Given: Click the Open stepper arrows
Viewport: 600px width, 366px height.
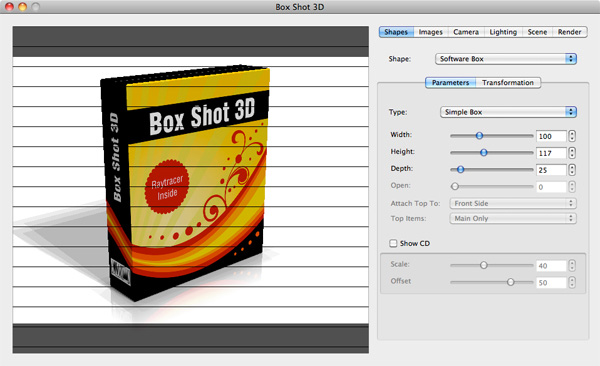Looking at the screenshot, I should (x=572, y=186).
